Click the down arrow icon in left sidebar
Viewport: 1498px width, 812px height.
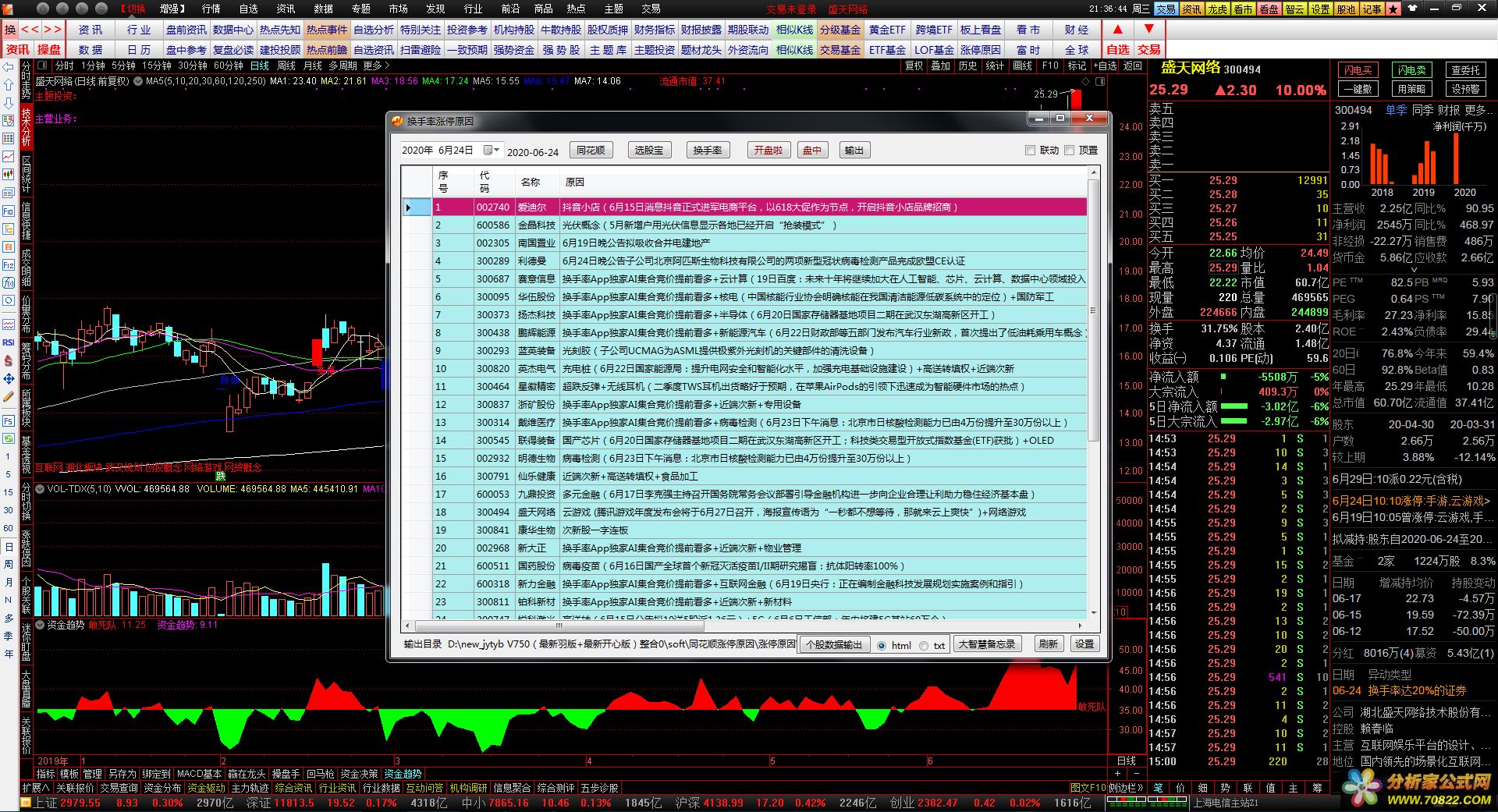click(x=9, y=103)
